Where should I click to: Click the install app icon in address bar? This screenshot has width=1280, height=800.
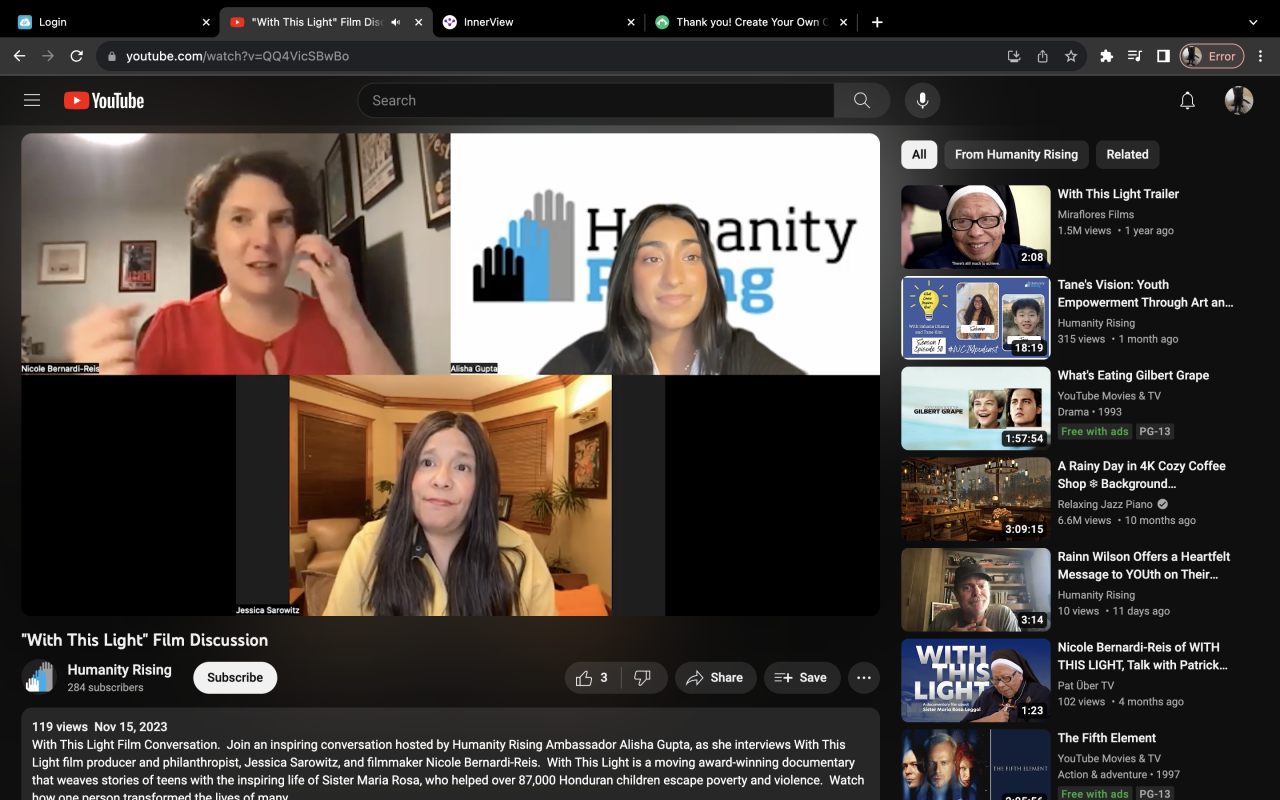pos(1014,56)
